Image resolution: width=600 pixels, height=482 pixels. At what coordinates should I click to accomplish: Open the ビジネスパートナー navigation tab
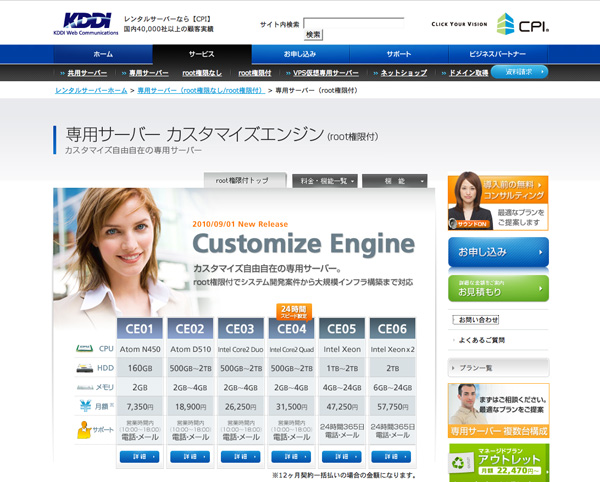498,54
